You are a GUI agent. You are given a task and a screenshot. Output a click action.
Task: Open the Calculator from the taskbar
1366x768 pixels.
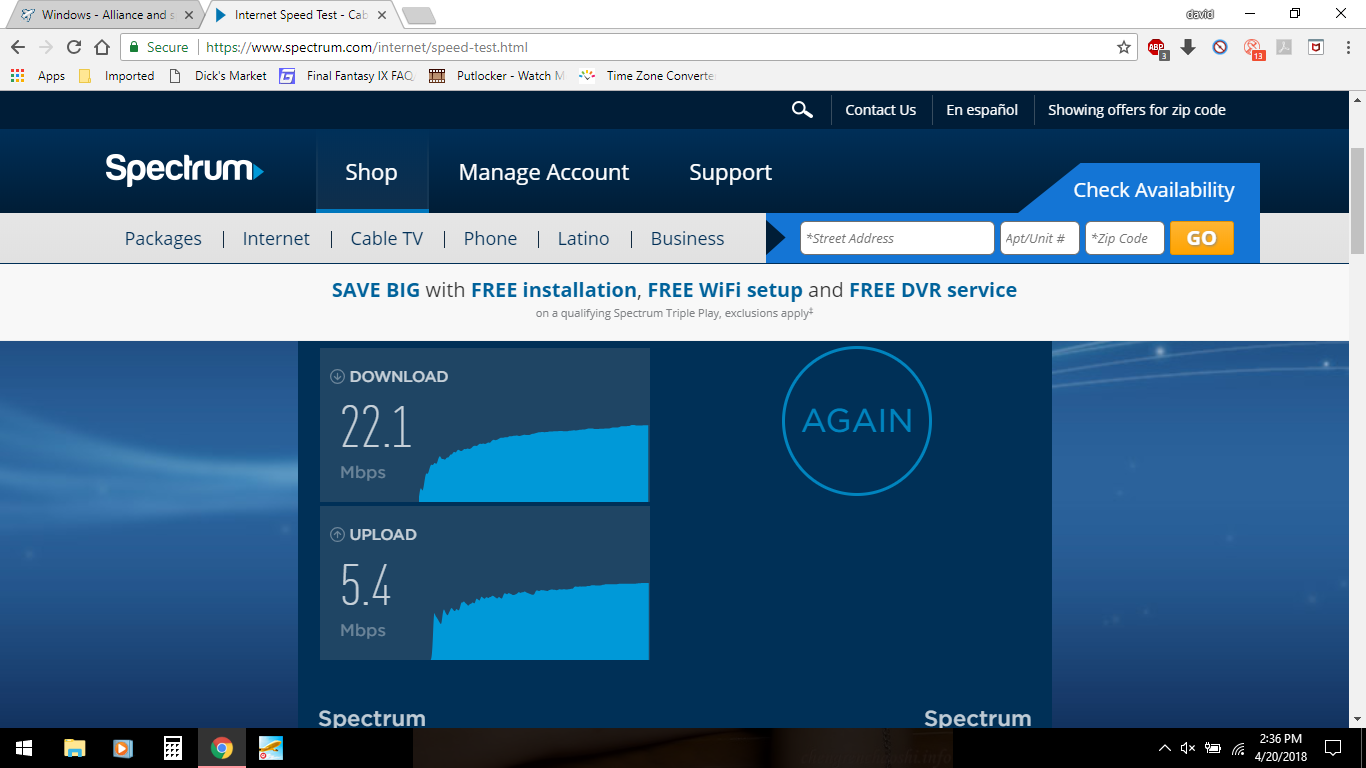coord(172,748)
